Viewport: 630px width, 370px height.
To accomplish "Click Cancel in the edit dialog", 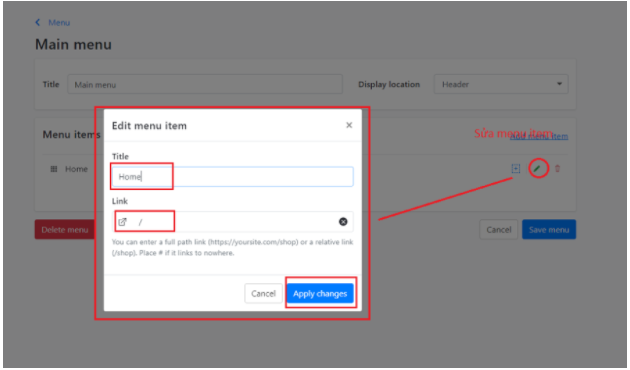I will pyautogui.click(x=263, y=294).
